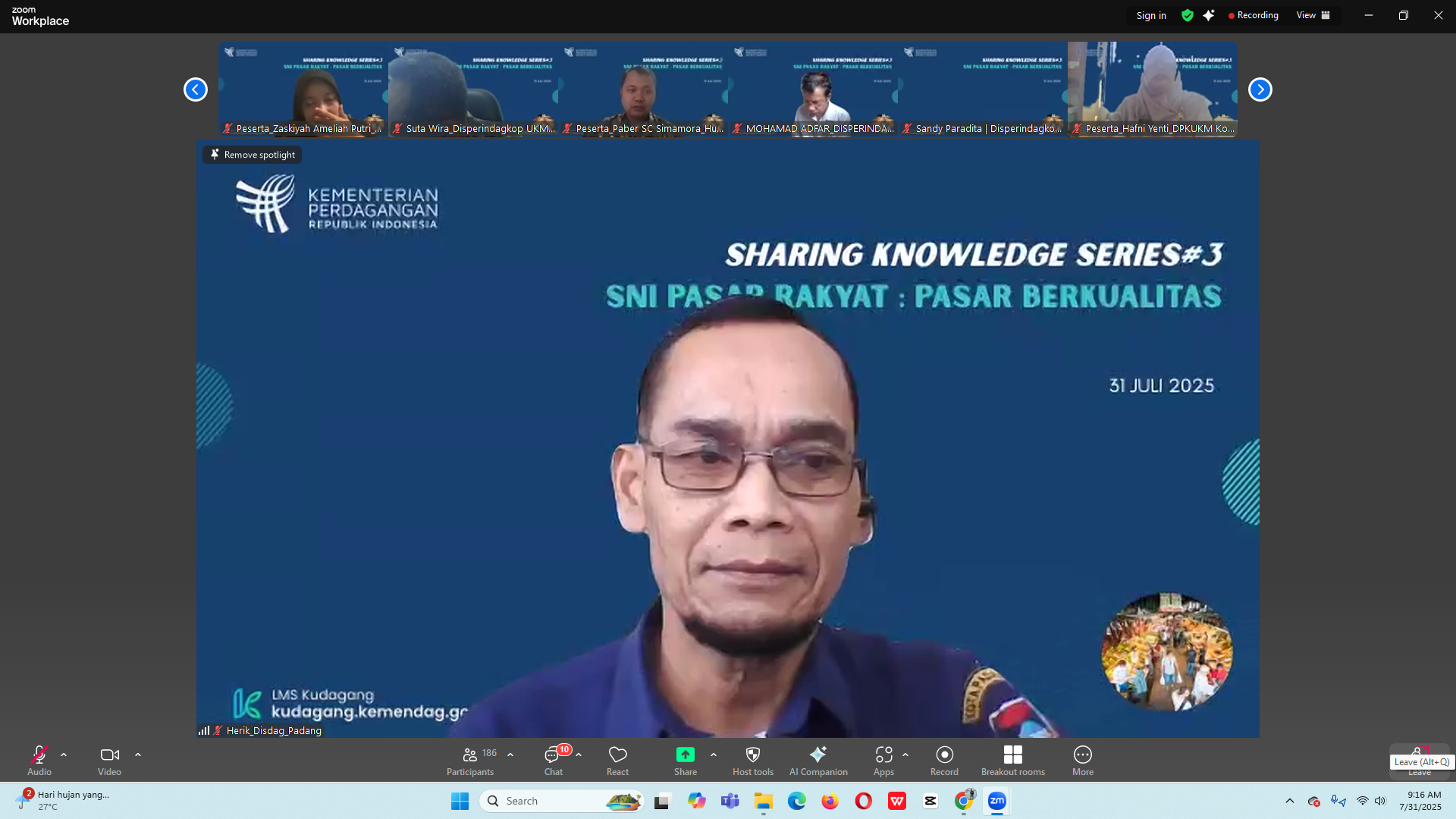Show hidden system tray icons

pos(1290,801)
